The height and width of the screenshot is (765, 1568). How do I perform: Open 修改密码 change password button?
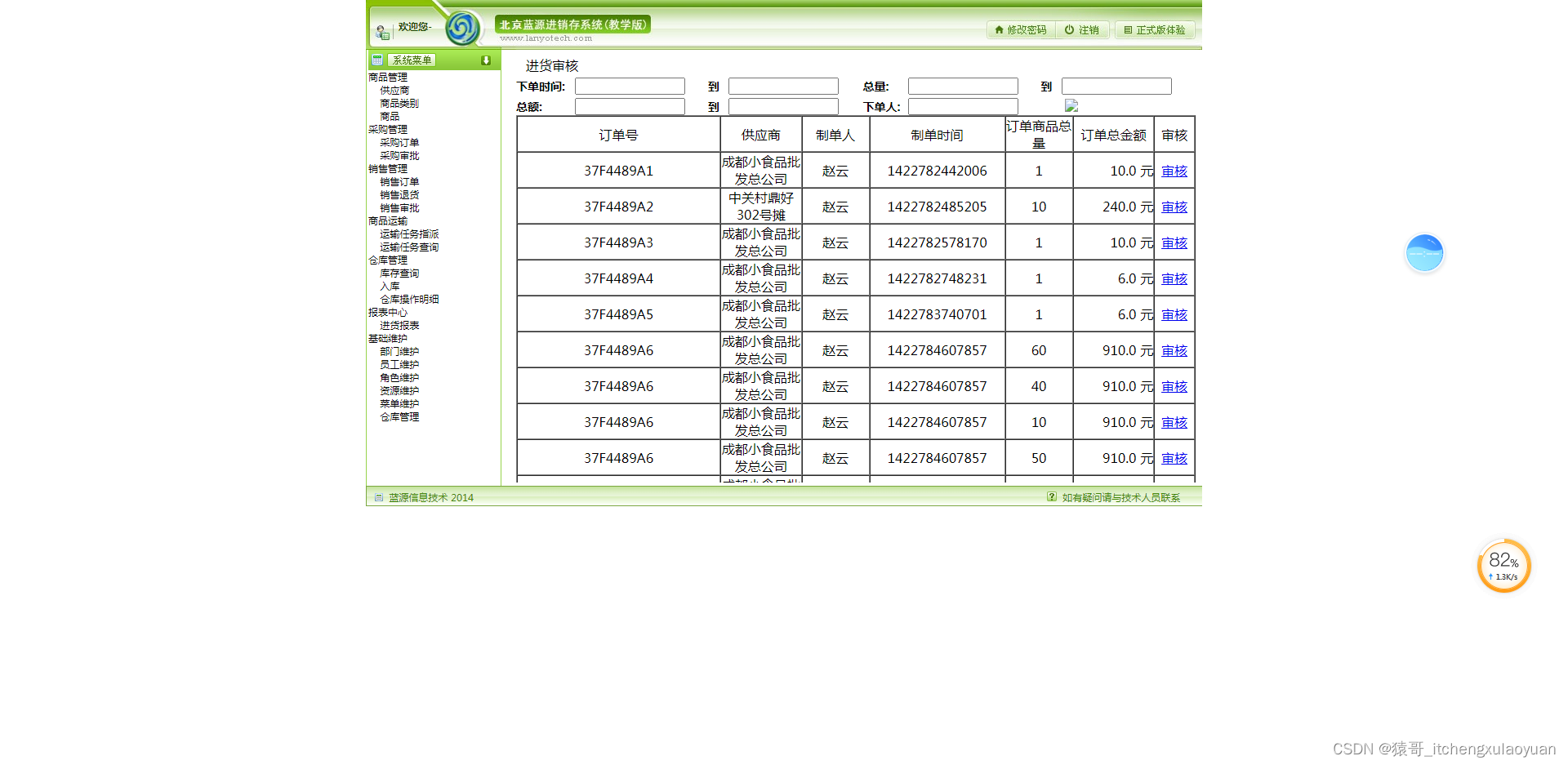coord(1021,30)
